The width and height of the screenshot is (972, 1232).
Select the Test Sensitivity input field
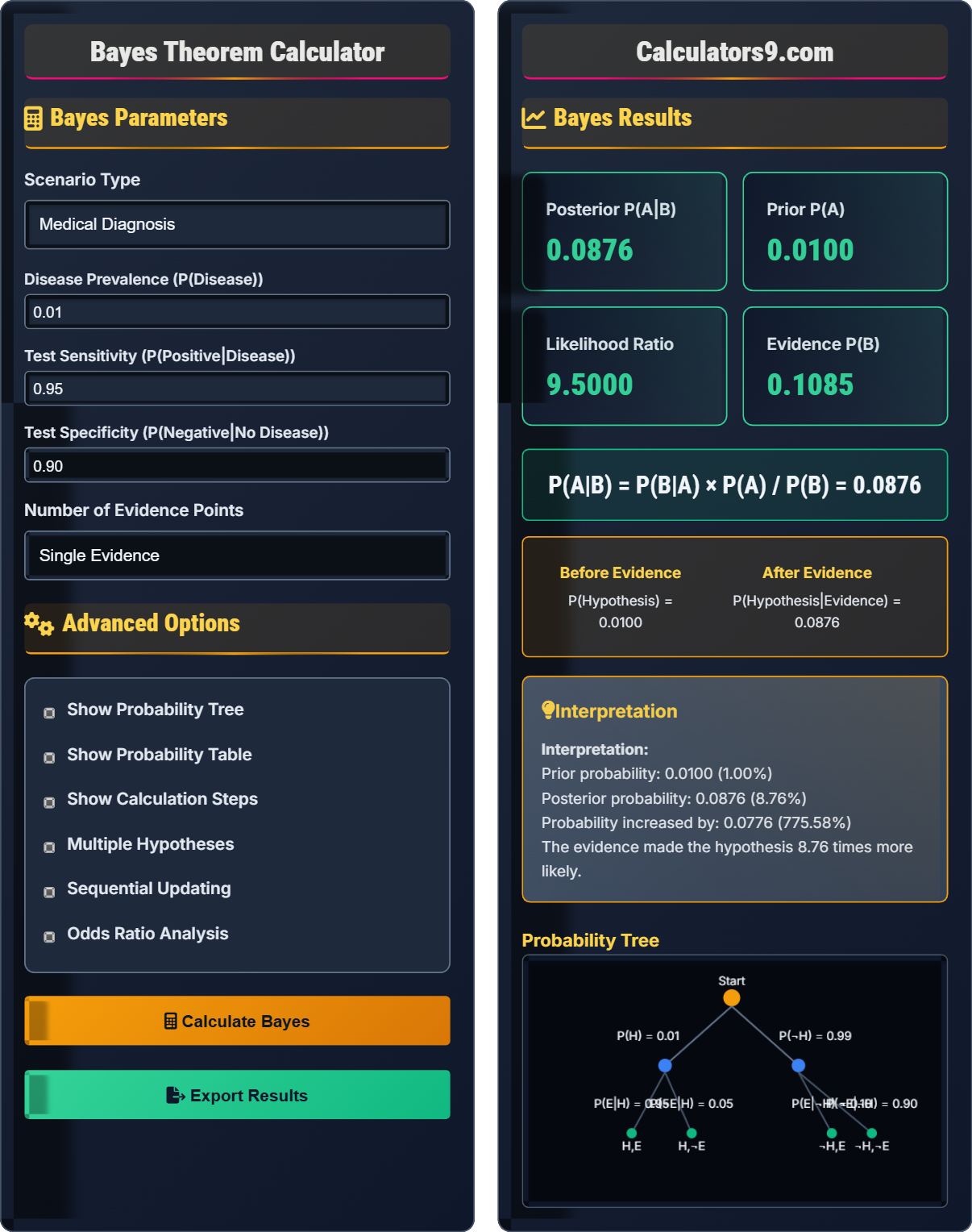(x=237, y=389)
